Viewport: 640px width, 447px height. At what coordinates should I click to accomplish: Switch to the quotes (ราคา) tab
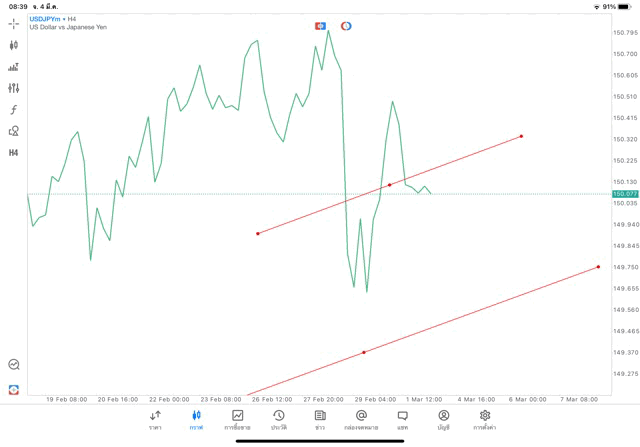155,419
